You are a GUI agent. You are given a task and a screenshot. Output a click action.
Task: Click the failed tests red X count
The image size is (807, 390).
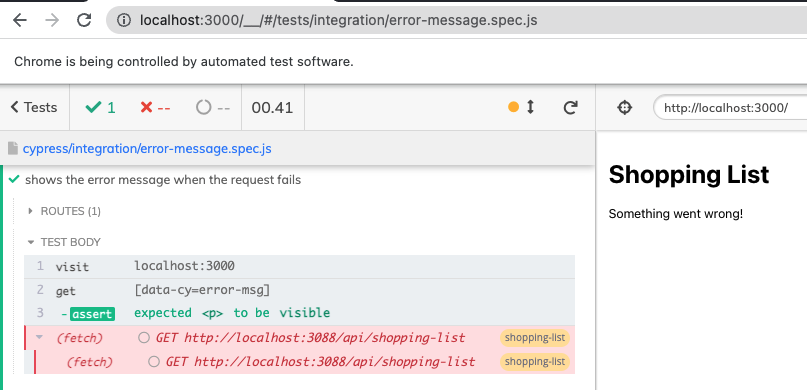tap(155, 108)
